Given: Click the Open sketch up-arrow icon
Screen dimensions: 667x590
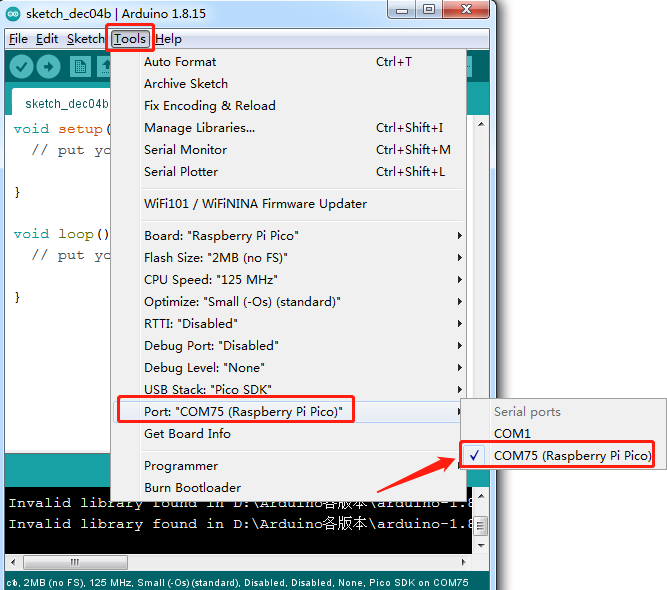Looking at the screenshot, I should [104, 67].
